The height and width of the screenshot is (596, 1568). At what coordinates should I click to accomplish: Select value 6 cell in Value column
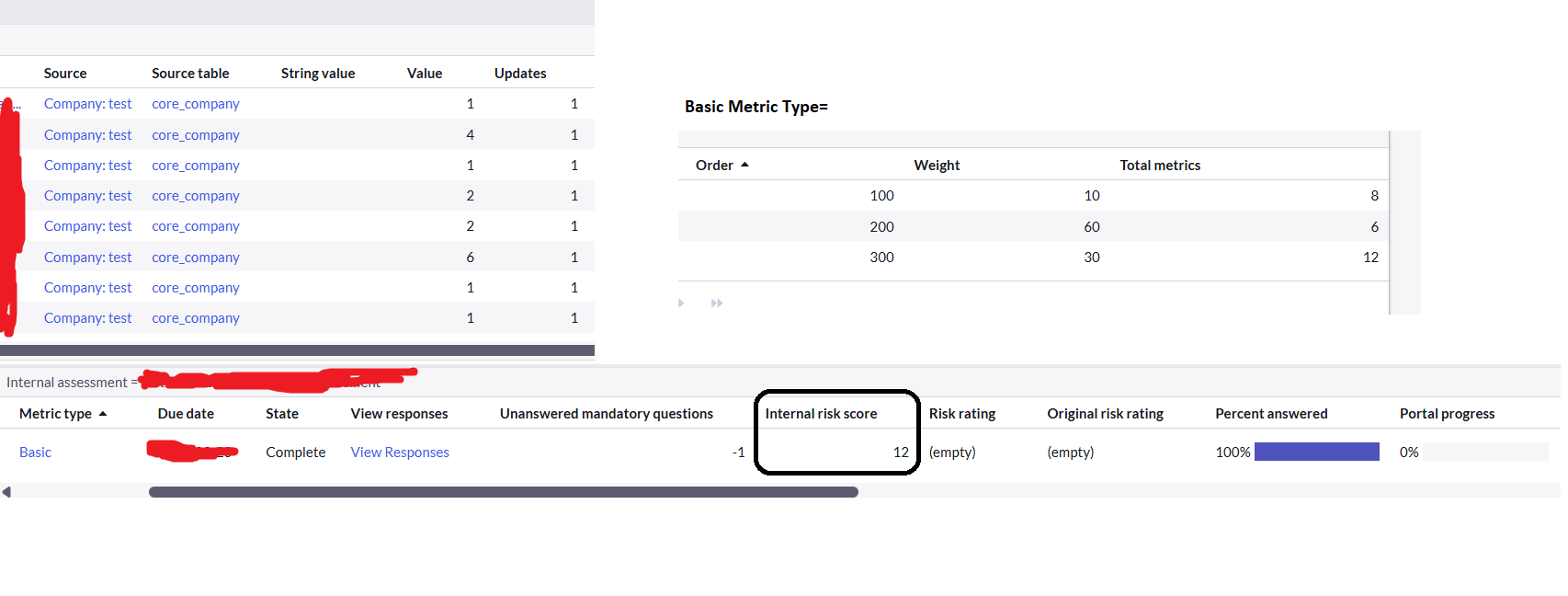coord(470,257)
